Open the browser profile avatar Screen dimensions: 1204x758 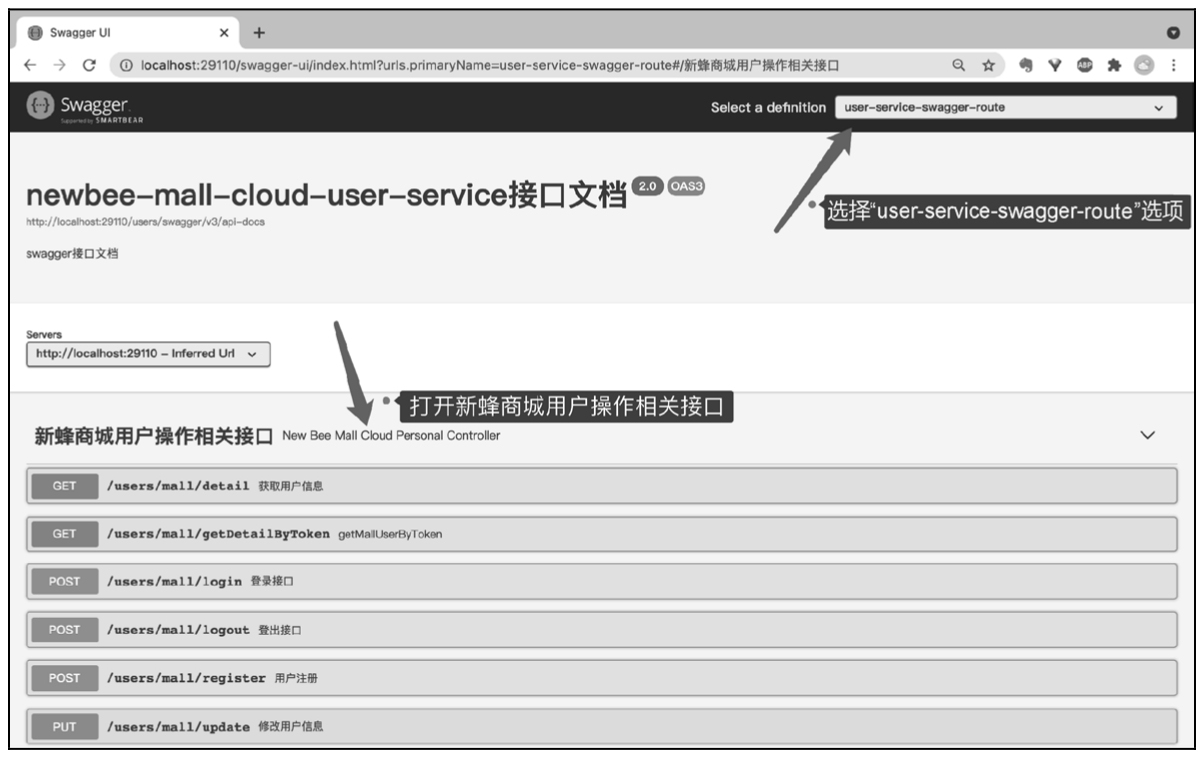tap(1144, 66)
